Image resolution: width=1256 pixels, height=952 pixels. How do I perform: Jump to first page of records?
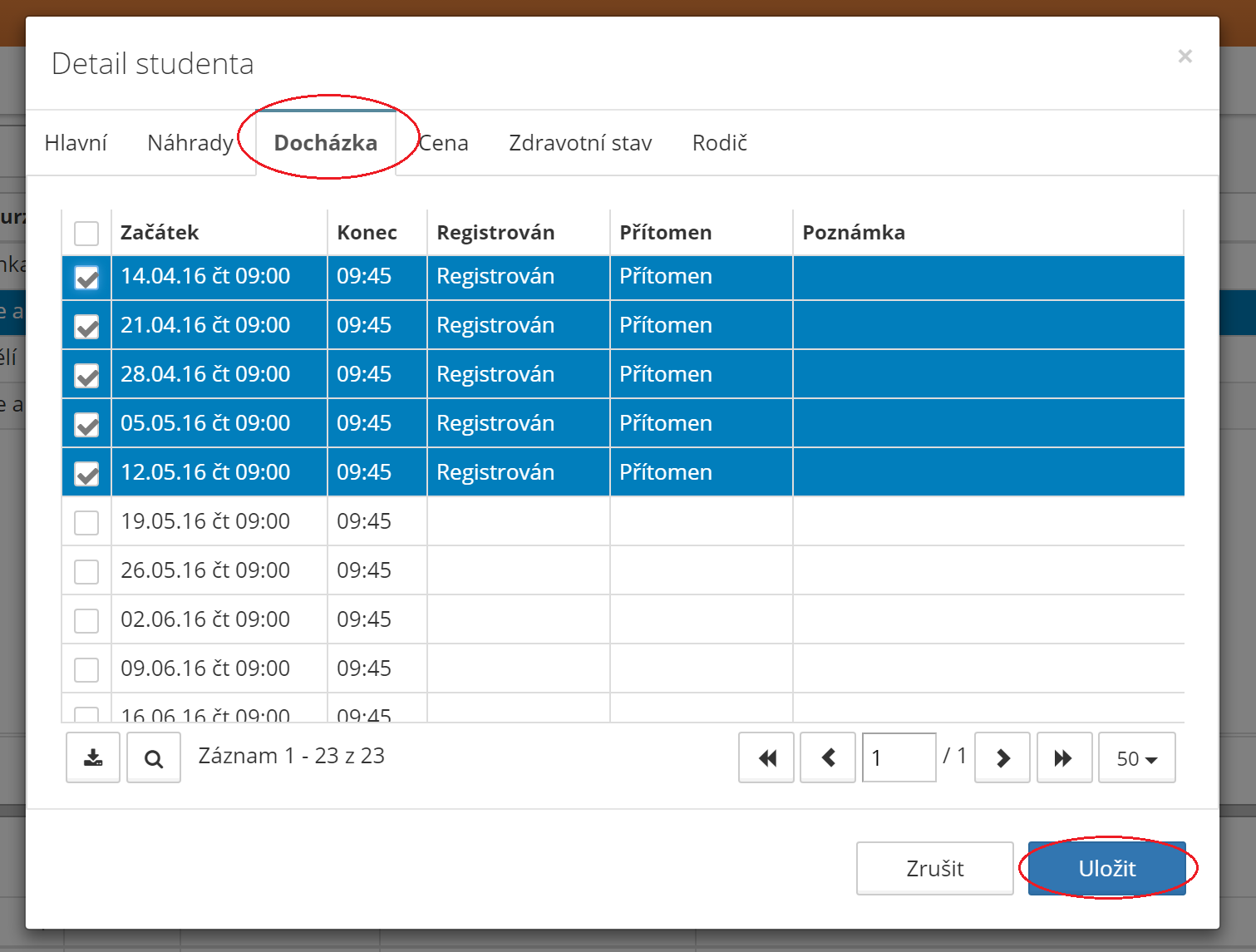tap(766, 757)
